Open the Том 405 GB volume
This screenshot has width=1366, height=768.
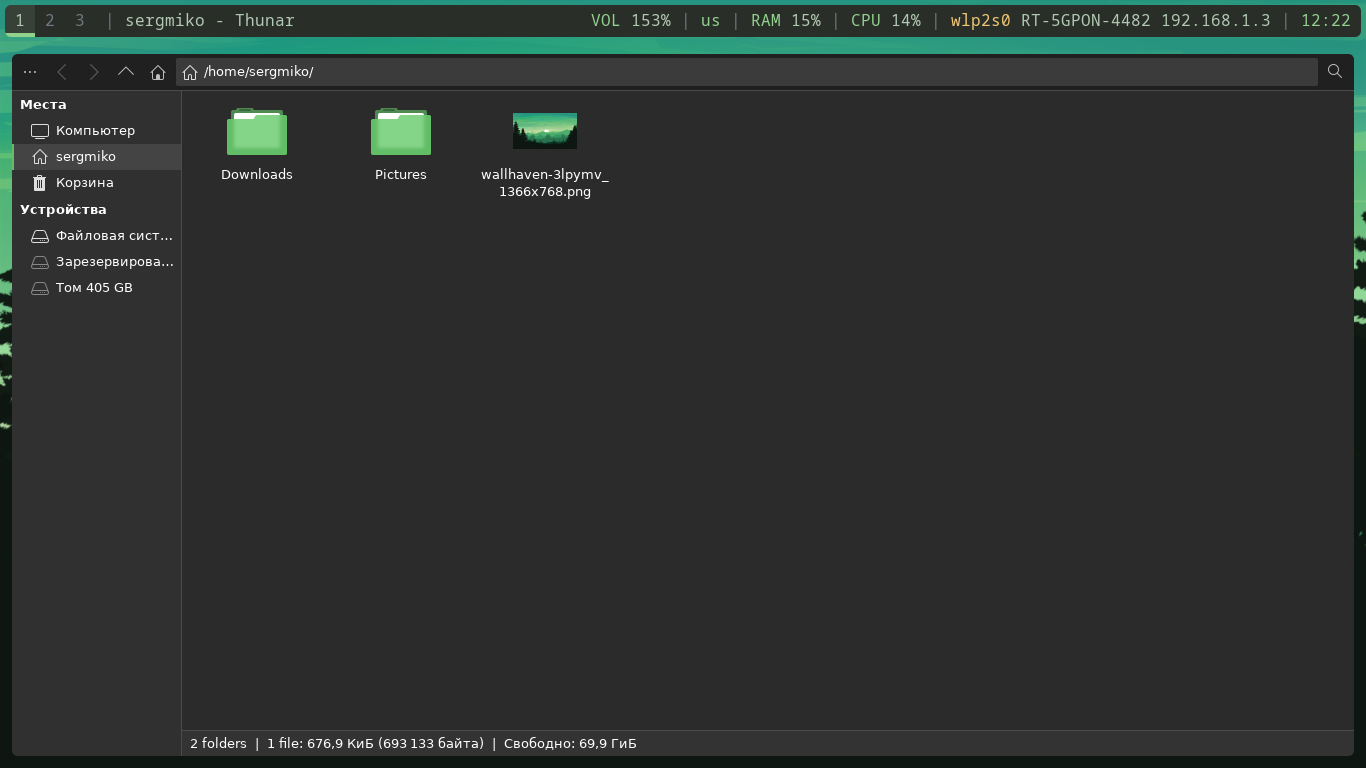(x=94, y=288)
